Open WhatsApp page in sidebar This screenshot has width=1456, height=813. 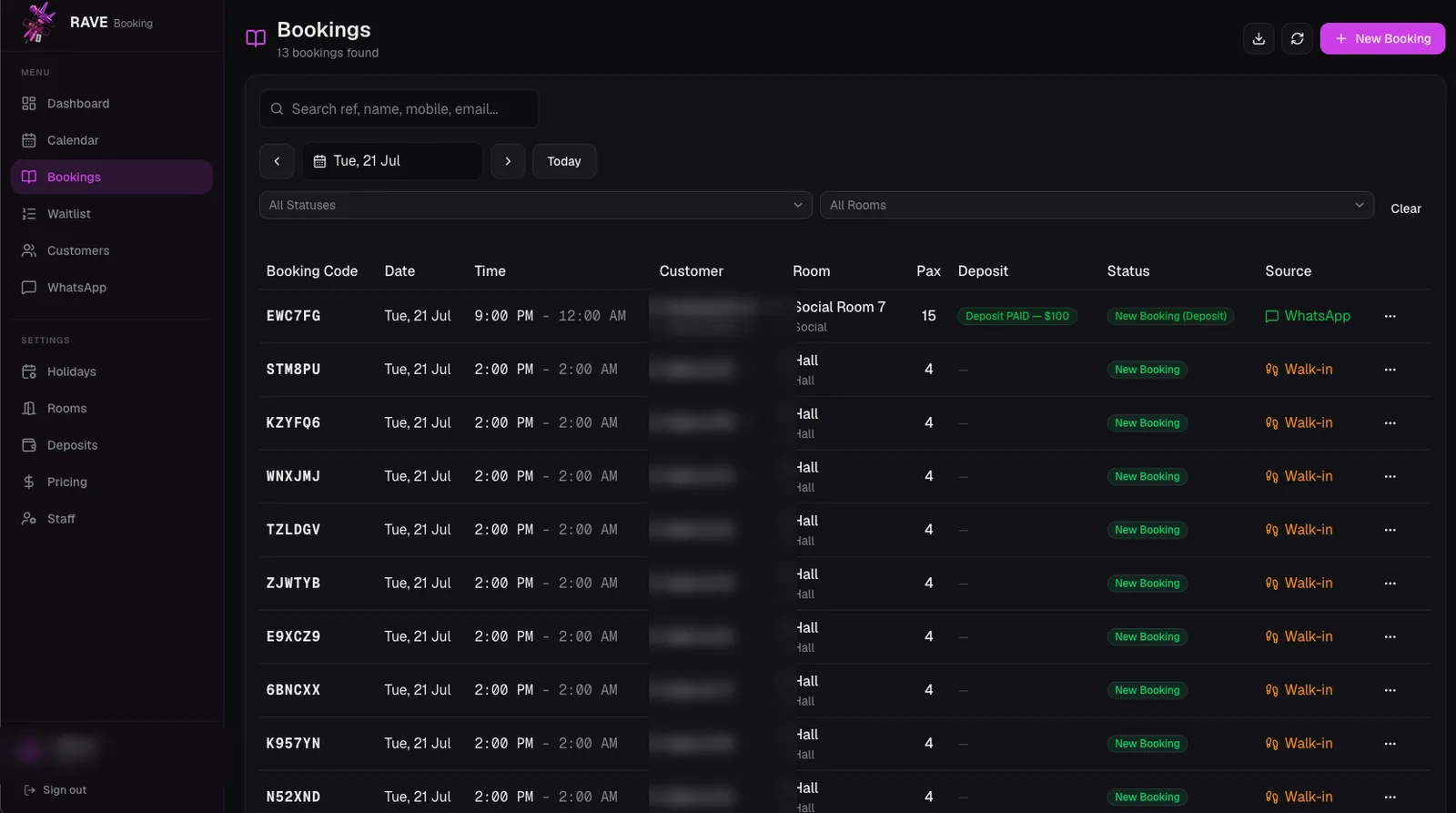[111, 287]
